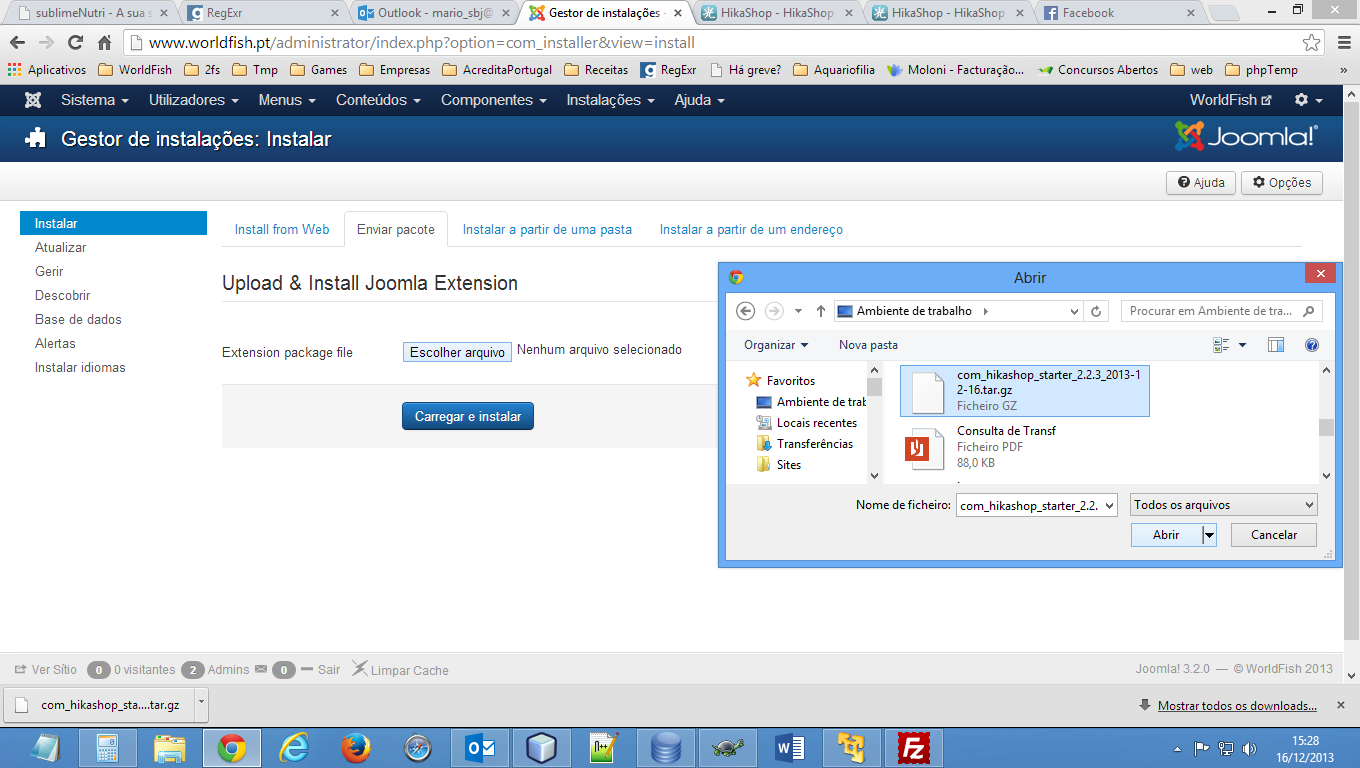Open the Mostrar todos os downloads link
Viewport: 1360px width, 768px height.
click(1237, 706)
